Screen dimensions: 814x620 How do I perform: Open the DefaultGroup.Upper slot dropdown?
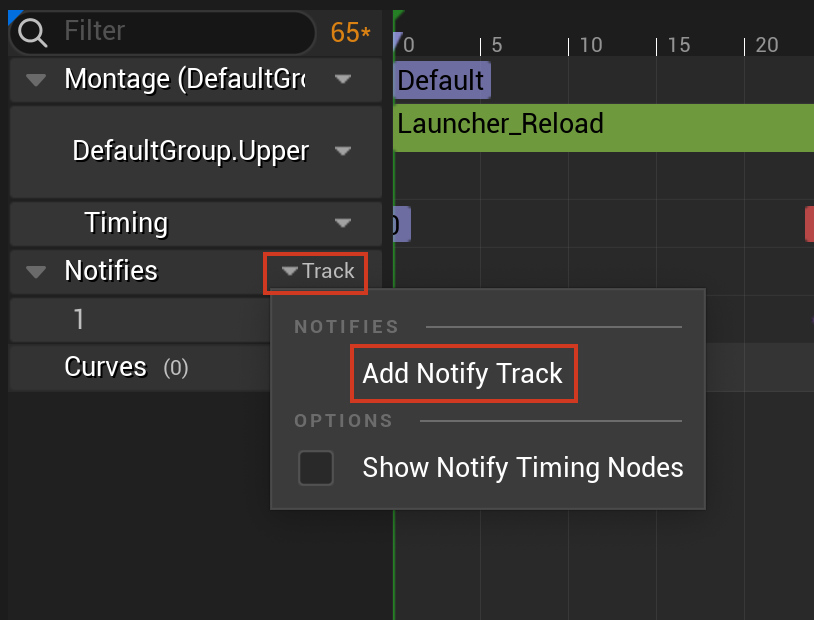pyautogui.click(x=343, y=152)
